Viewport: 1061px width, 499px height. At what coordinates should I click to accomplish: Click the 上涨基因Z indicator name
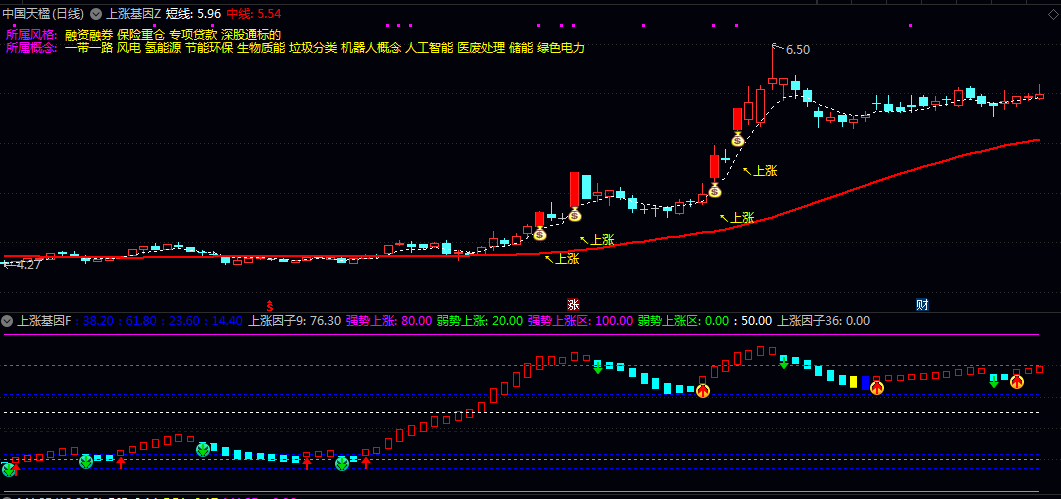(134, 14)
